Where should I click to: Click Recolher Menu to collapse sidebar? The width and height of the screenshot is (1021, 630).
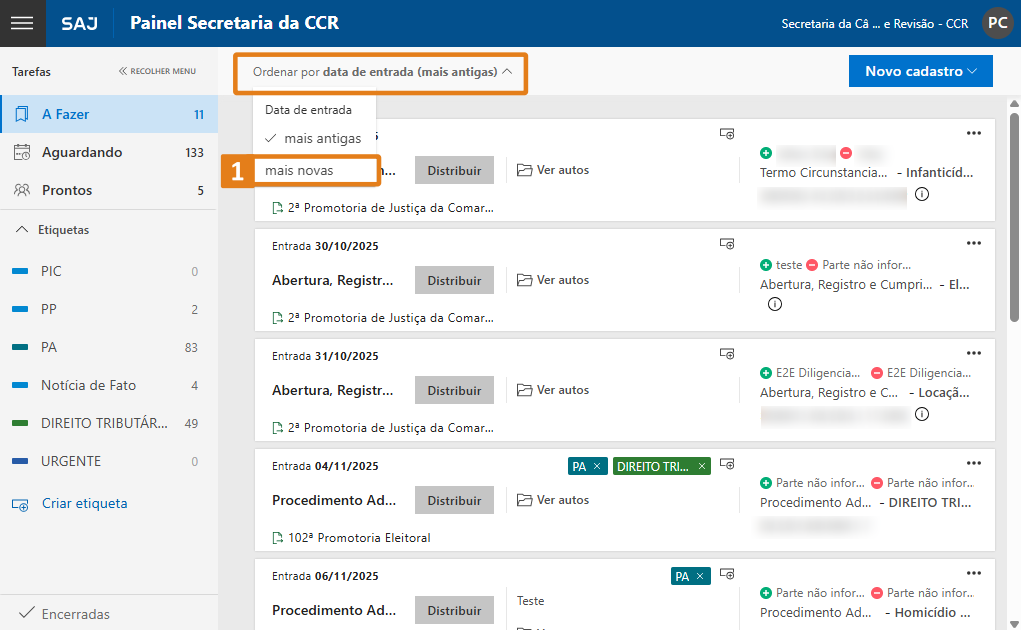[x=157, y=72]
